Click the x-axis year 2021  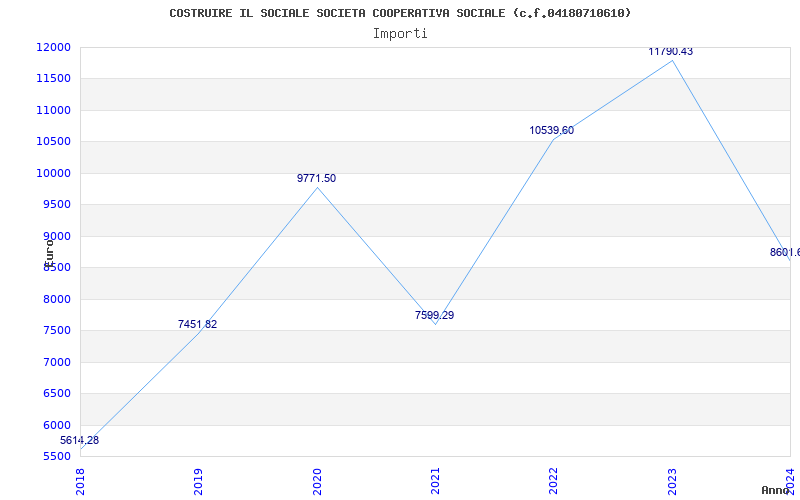pyautogui.click(x=435, y=482)
